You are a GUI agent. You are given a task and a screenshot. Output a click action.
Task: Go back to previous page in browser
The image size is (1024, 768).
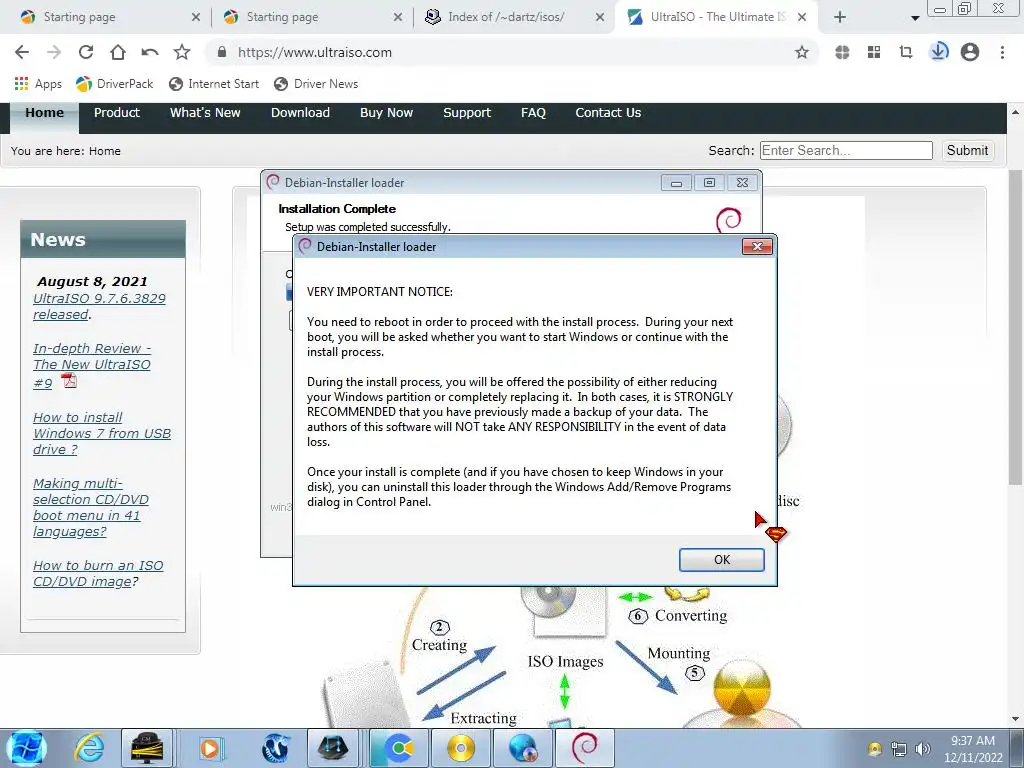pyautogui.click(x=22, y=52)
